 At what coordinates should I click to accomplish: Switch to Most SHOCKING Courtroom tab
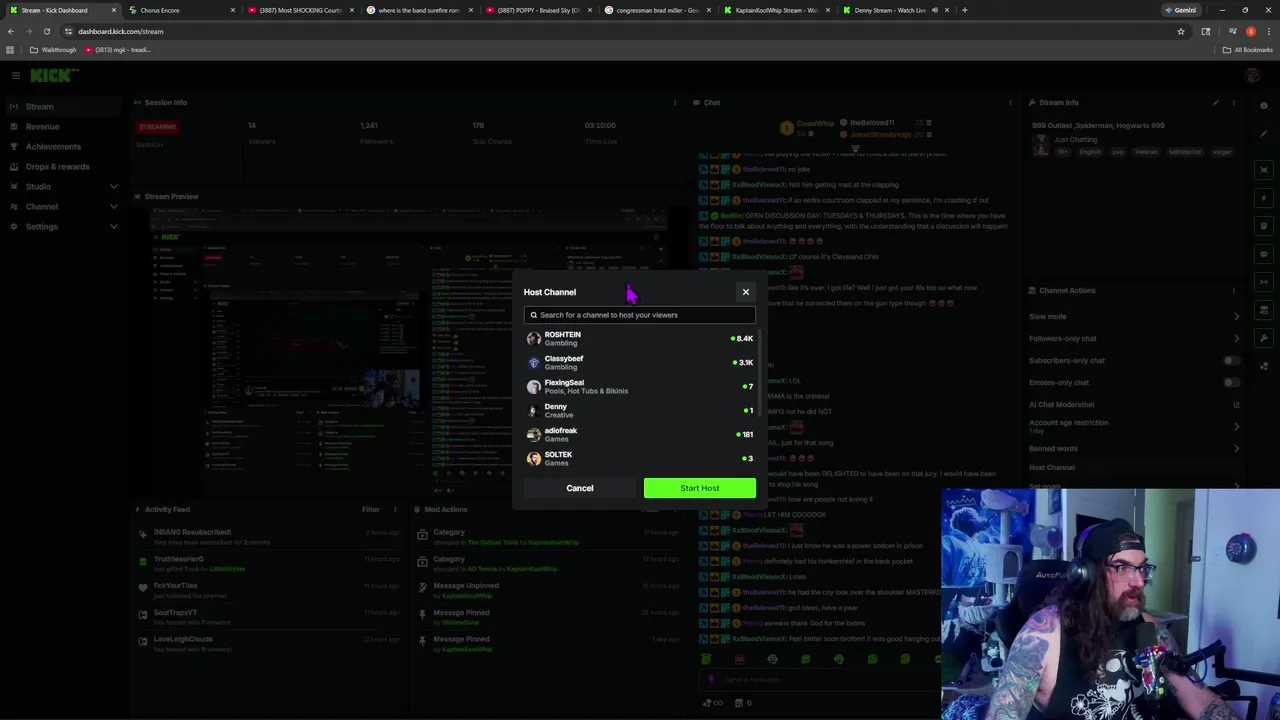pos(300,10)
